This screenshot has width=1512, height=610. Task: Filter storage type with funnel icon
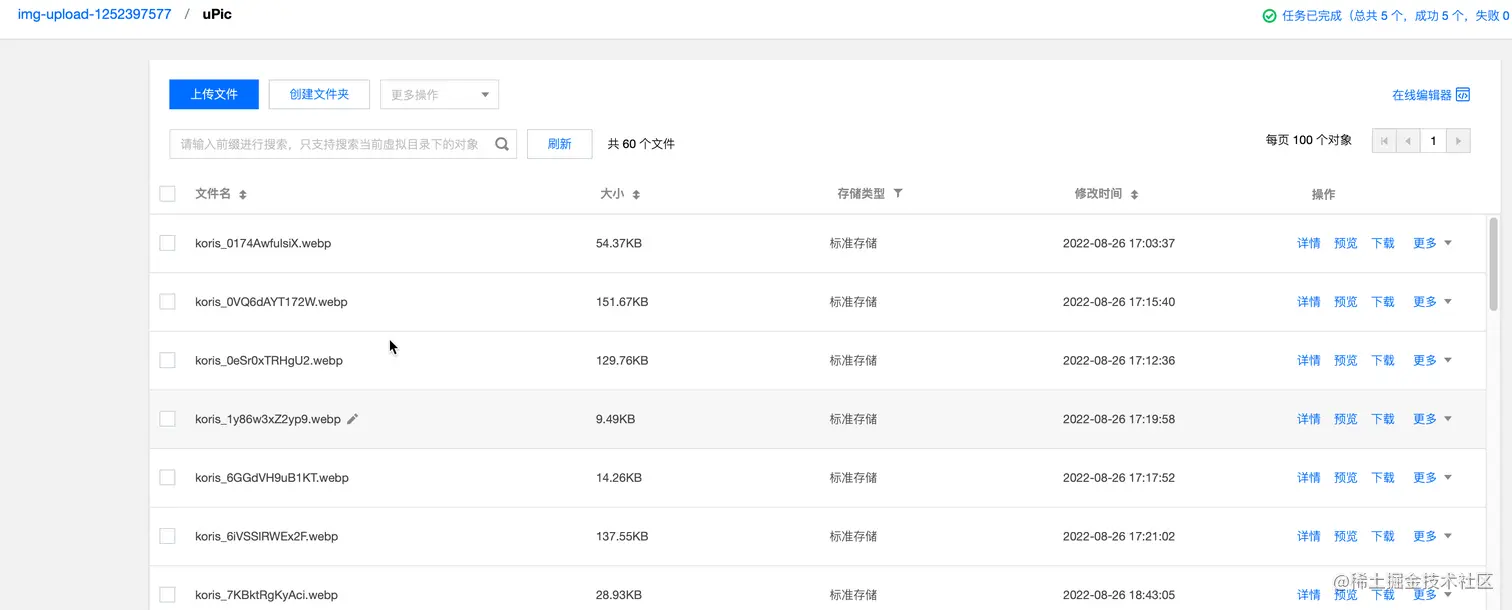click(x=898, y=193)
